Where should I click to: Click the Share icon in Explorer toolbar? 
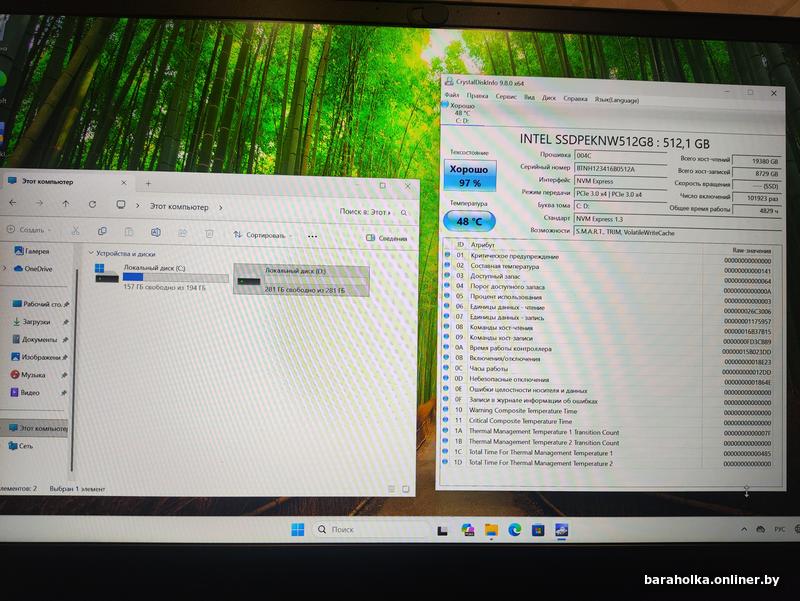coord(182,233)
